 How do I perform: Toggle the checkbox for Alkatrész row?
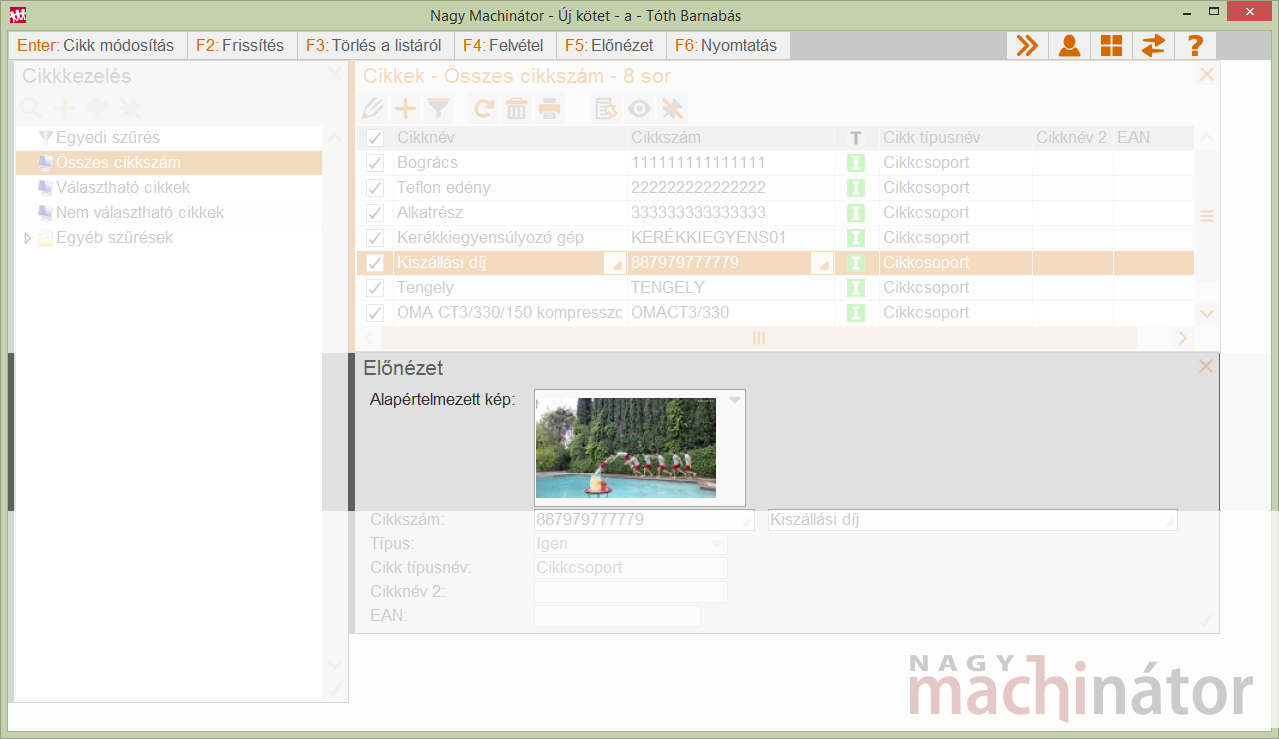375,213
